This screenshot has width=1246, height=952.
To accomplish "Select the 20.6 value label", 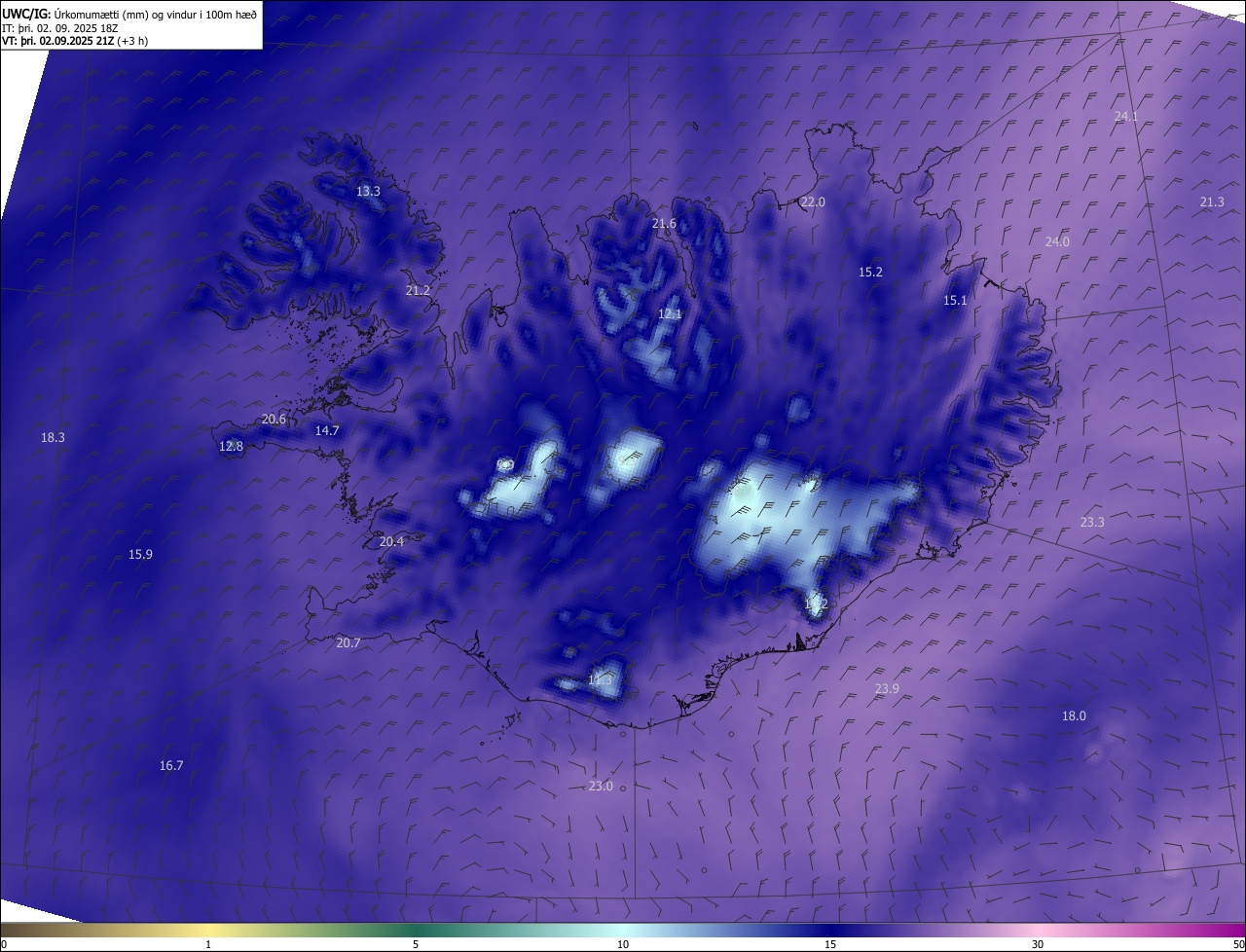I will click(274, 420).
